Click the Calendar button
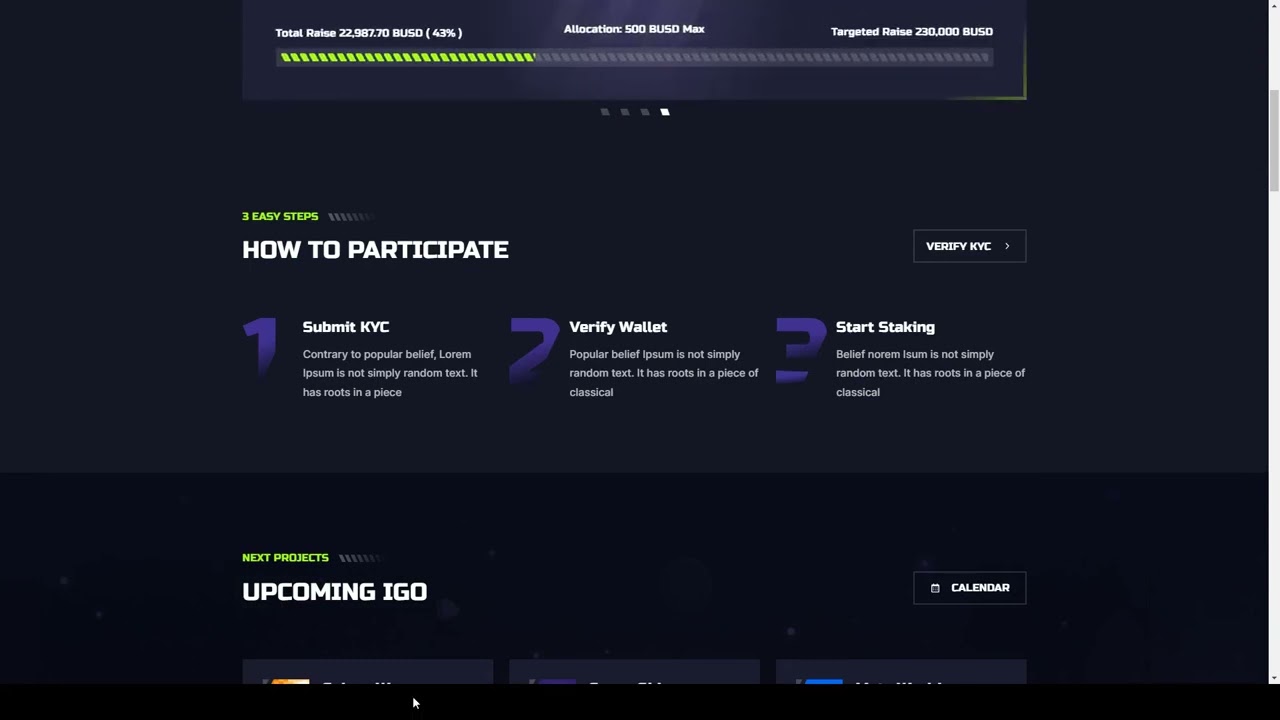 click(x=969, y=588)
